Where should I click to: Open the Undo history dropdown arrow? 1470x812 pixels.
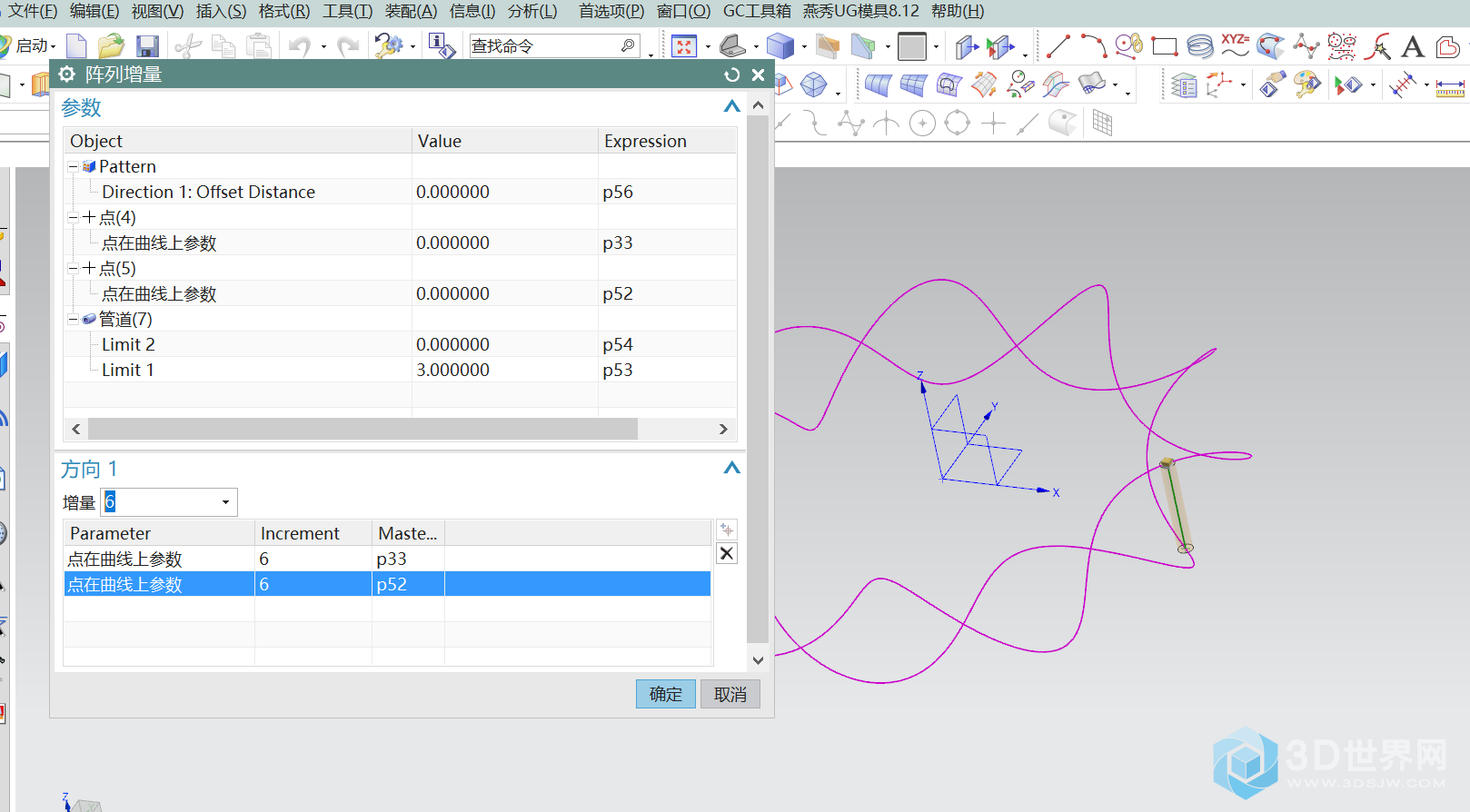pyautogui.click(x=323, y=46)
